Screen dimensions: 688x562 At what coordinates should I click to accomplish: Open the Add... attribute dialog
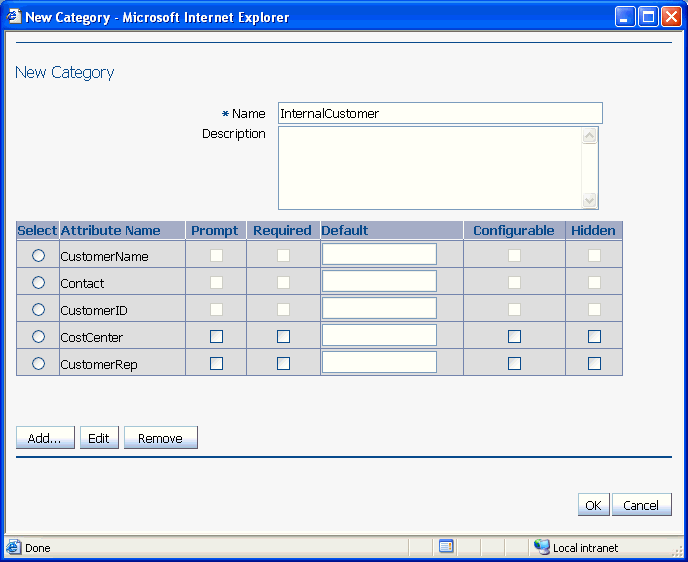click(45, 438)
